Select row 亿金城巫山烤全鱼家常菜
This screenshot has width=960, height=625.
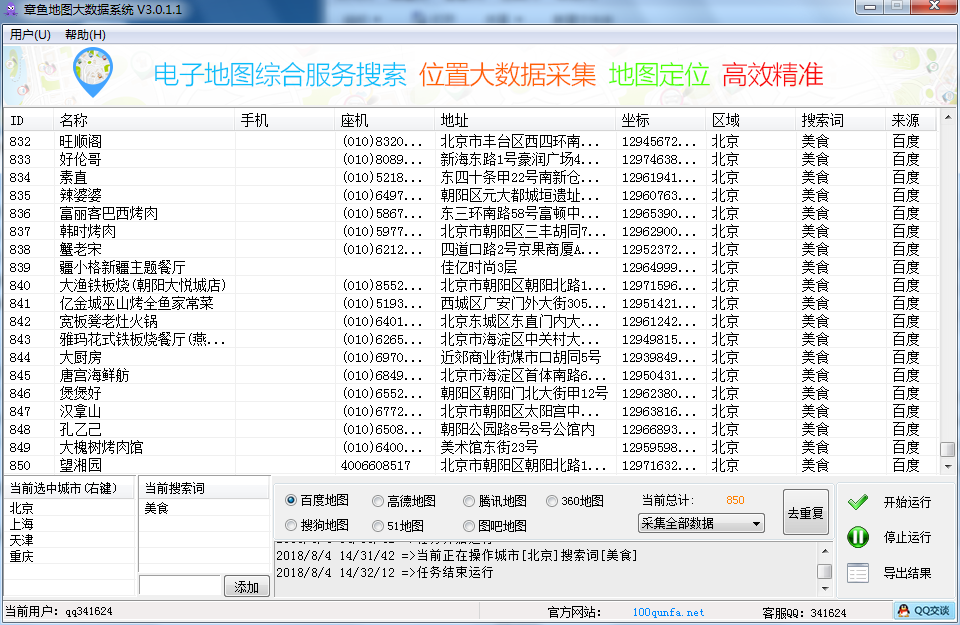[470, 303]
